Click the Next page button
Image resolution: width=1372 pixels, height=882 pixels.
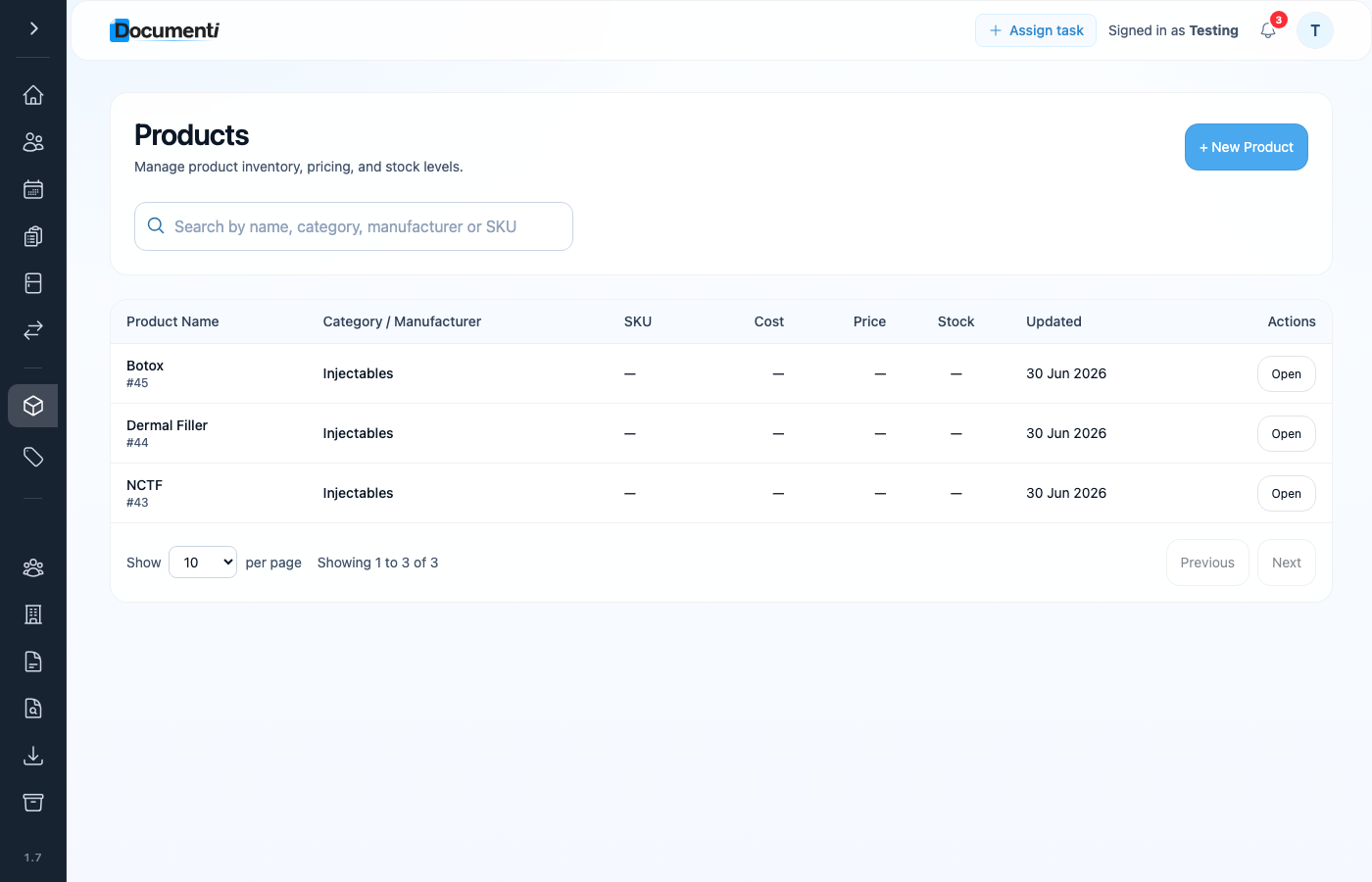pos(1287,563)
